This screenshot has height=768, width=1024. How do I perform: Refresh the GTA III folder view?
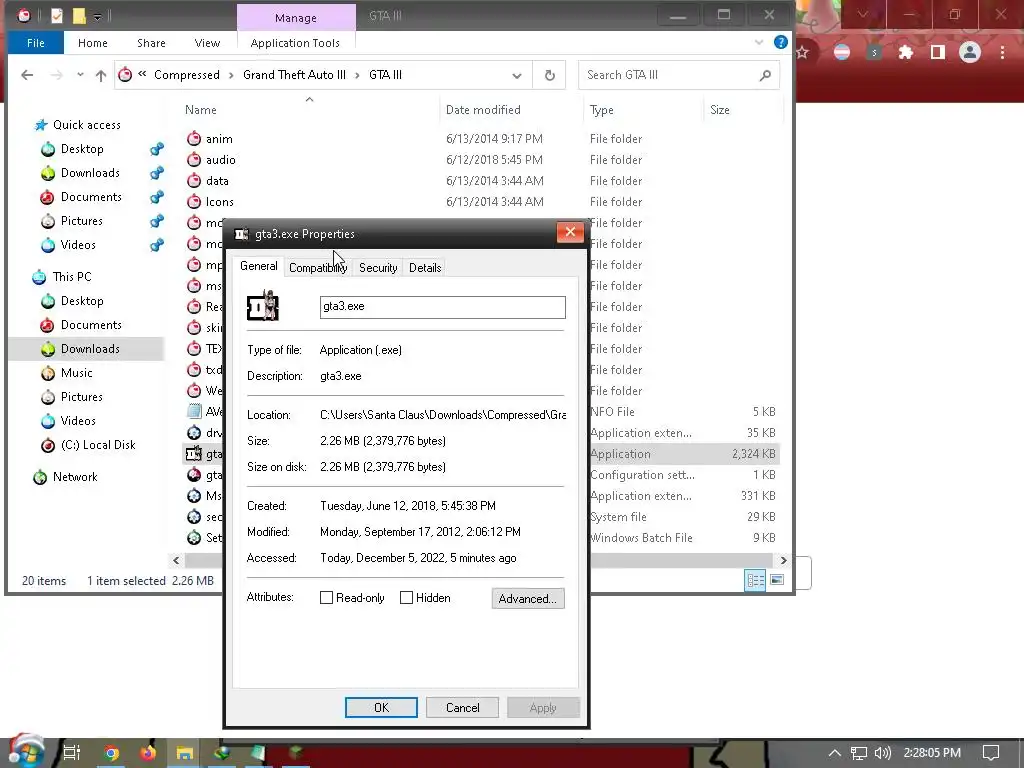pyautogui.click(x=550, y=76)
